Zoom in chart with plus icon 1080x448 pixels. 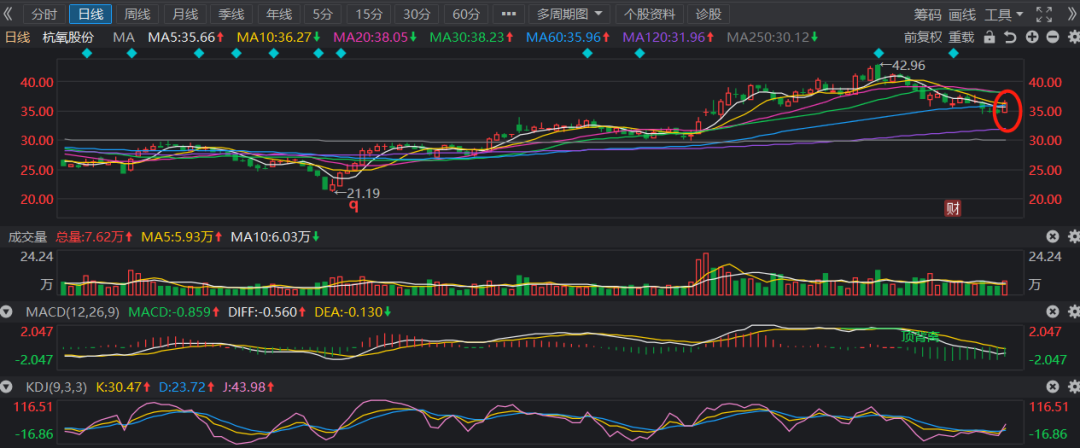pyautogui.click(x=1031, y=37)
